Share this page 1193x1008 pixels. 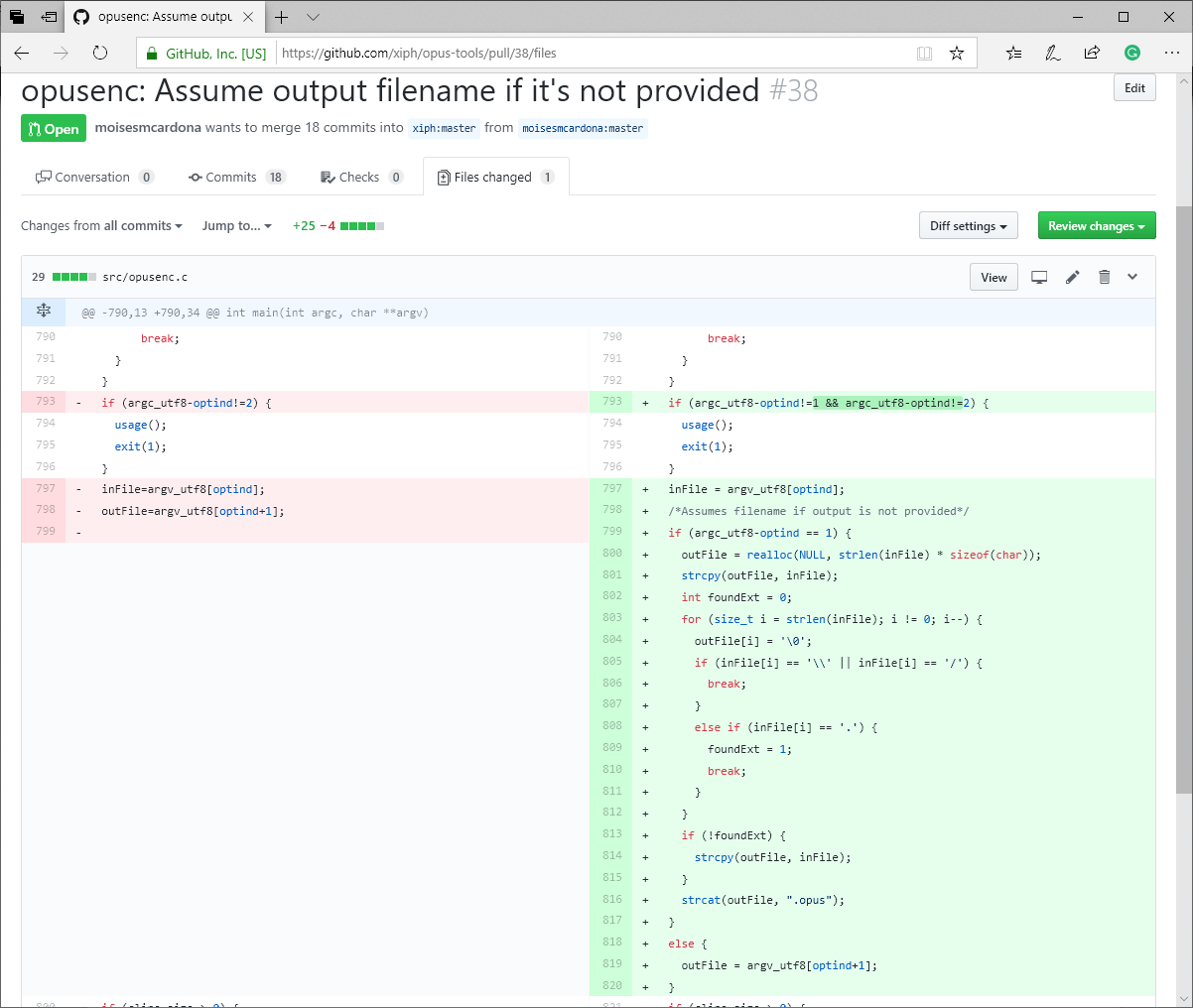click(1092, 54)
